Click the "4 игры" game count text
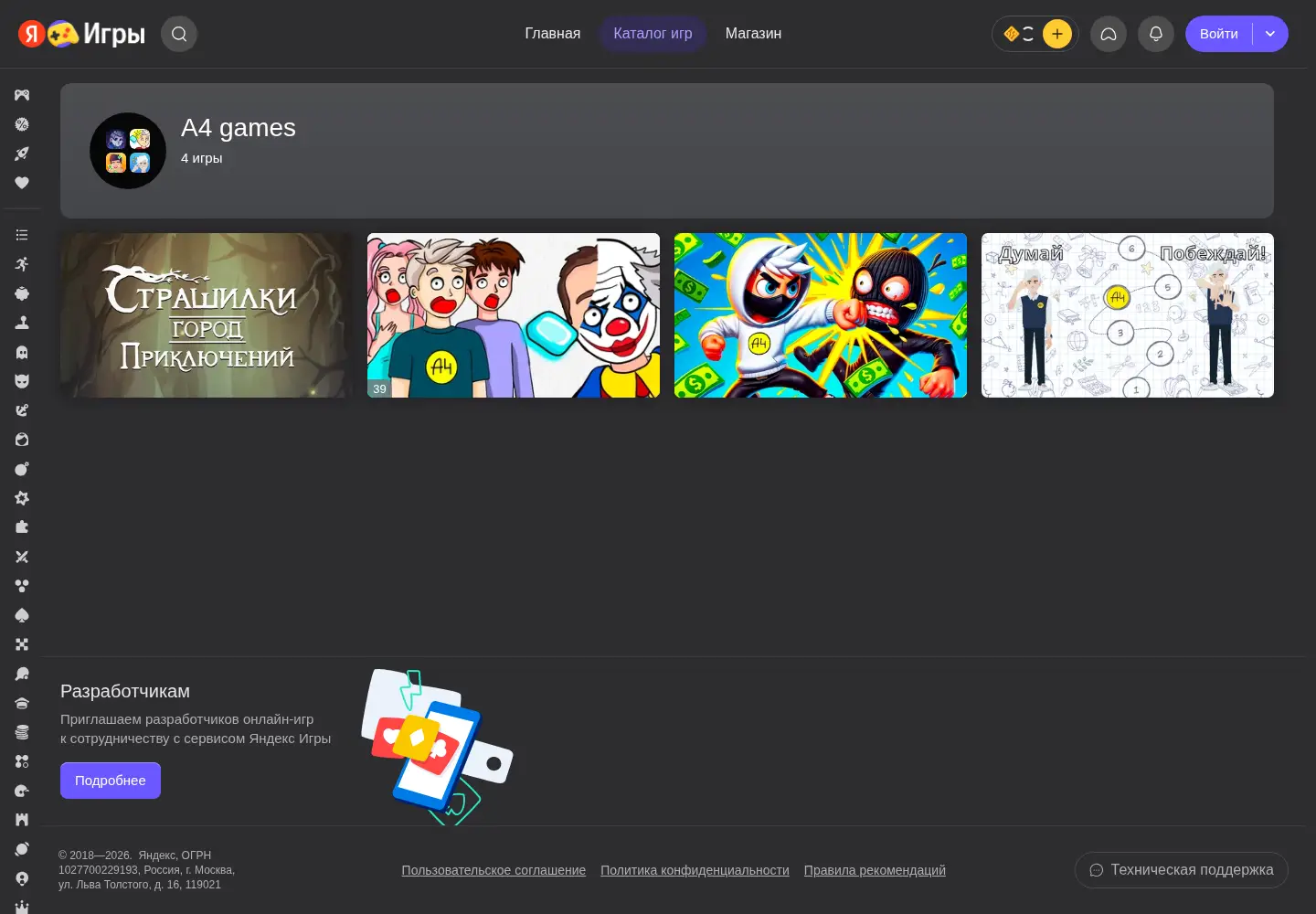This screenshot has width=1316, height=914. [x=201, y=158]
